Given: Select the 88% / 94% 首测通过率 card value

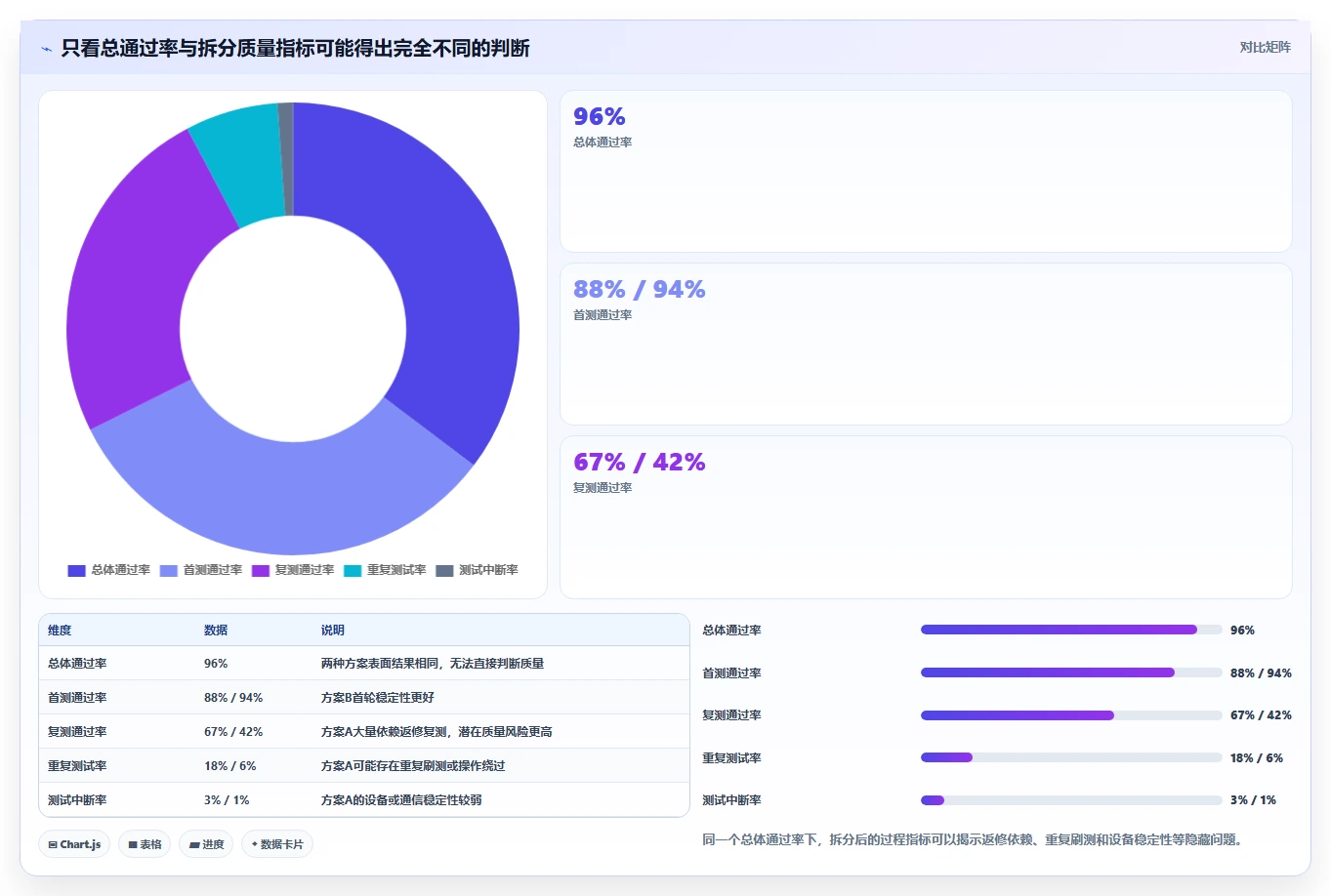Looking at the screenshot, I should click(639, 290).
